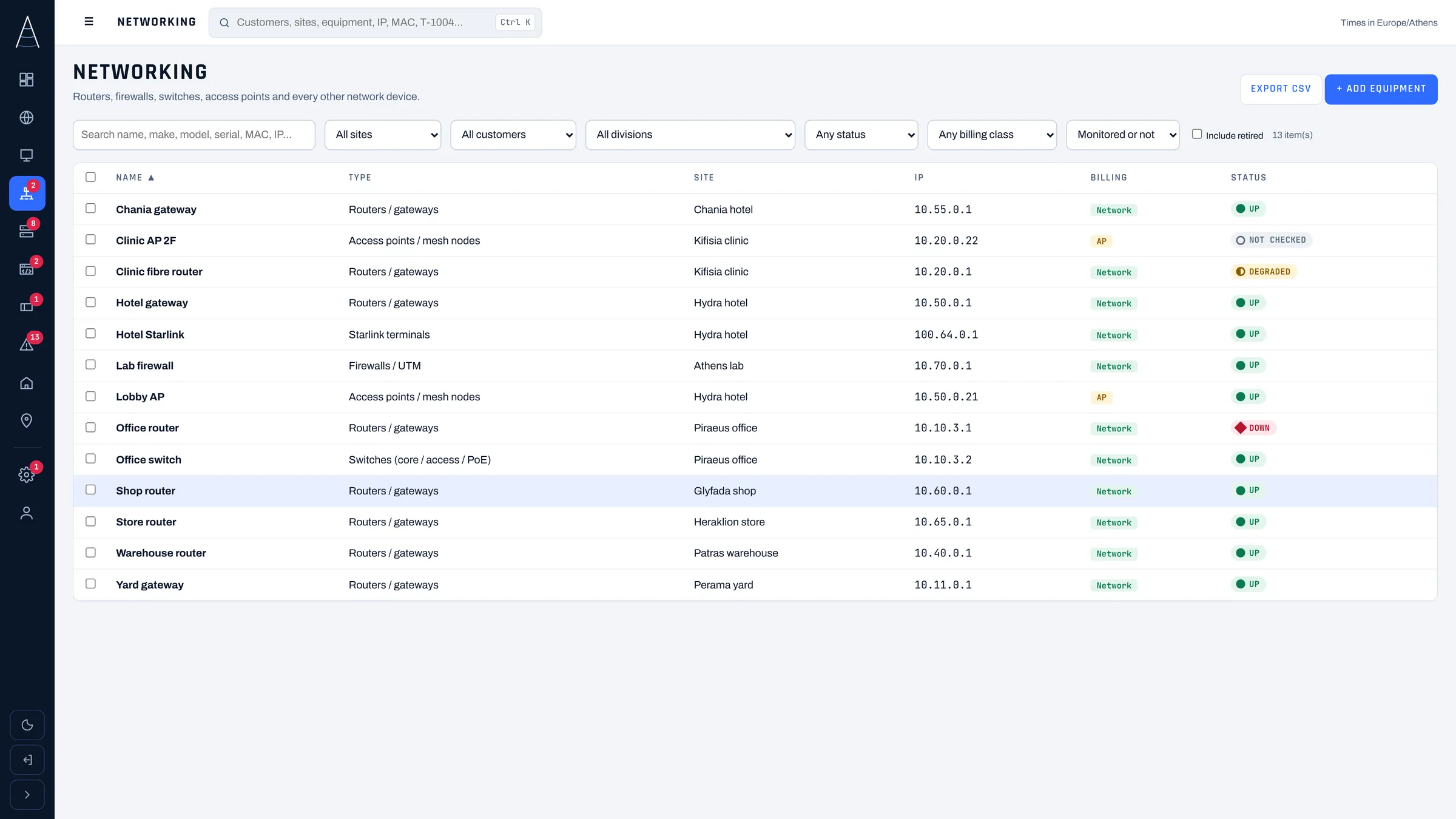Open the location pin icon in sidebar
The width and height of the screenshot is (1456, 819).
pyautogui.click(x=27, y=420)
